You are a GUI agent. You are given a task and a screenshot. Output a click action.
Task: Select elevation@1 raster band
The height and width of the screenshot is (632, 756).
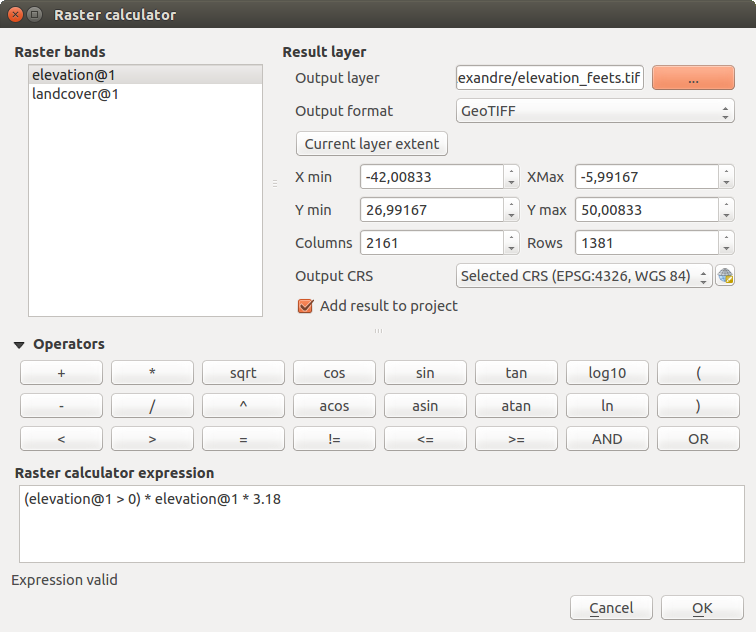[146, 75]
